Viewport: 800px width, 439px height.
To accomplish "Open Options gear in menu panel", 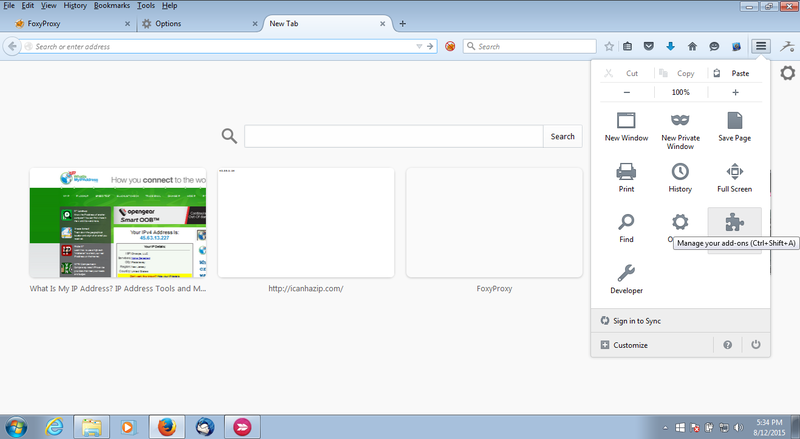I will click(x=680, y=223).
